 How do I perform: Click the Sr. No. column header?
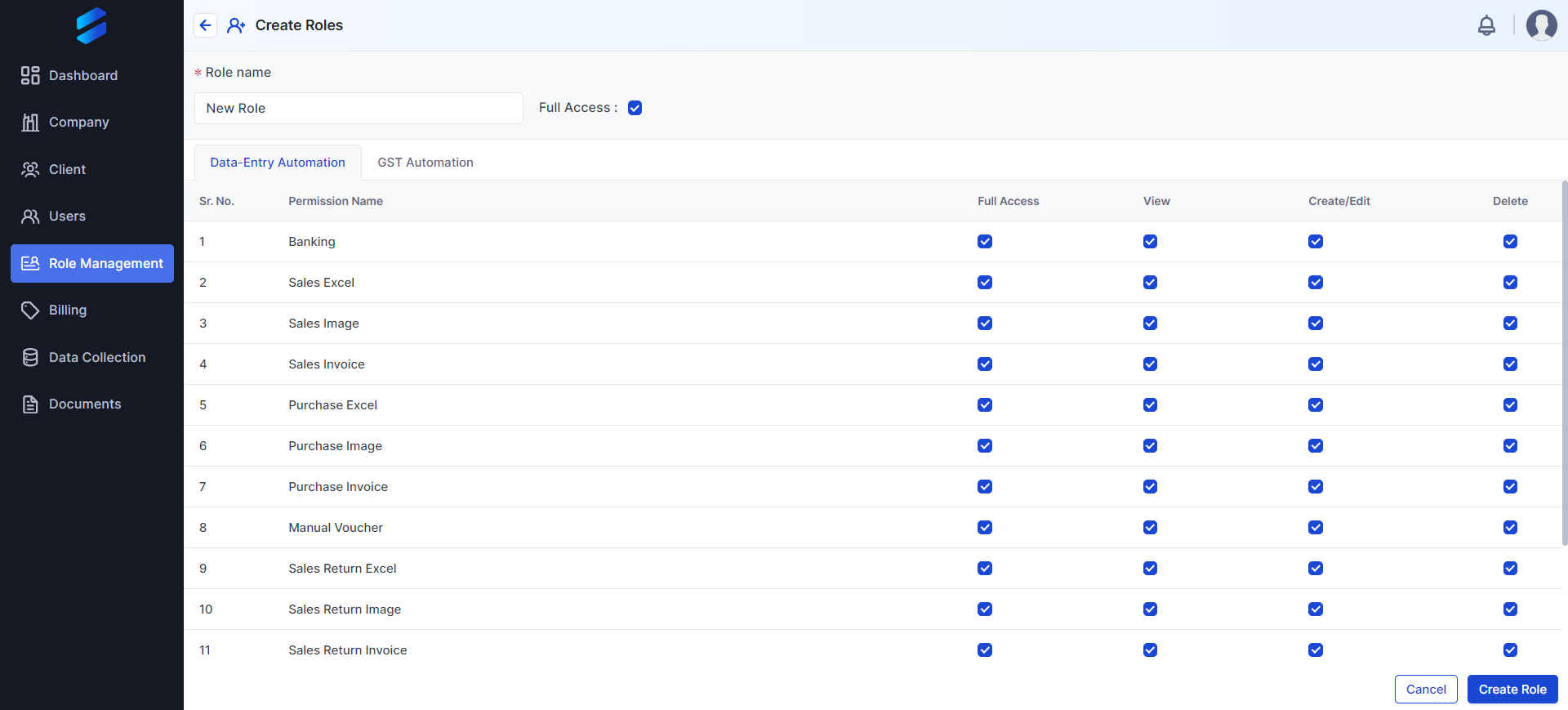click(x=216, y=201)
